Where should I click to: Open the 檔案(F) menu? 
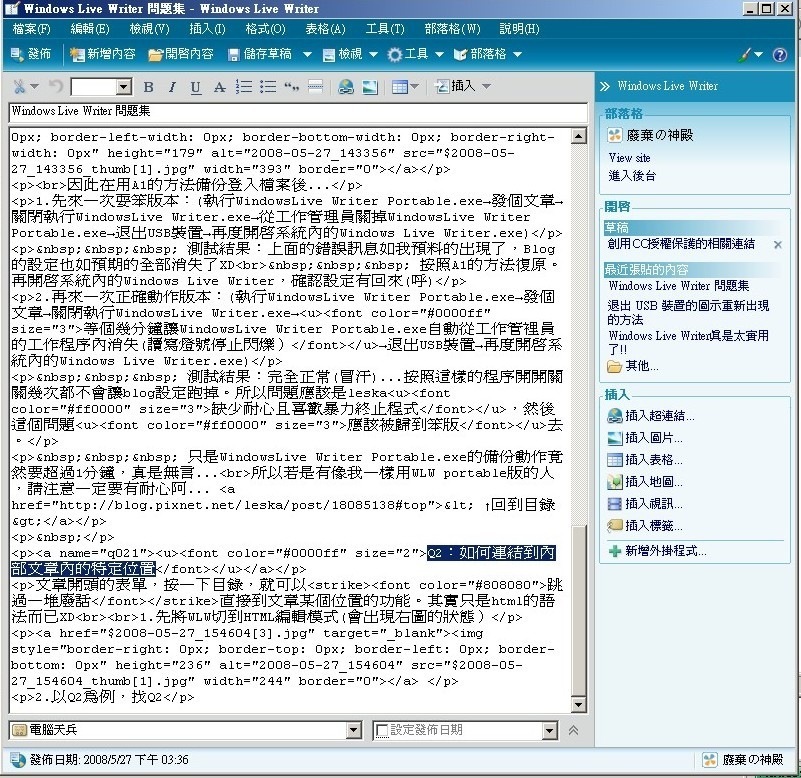31,29
